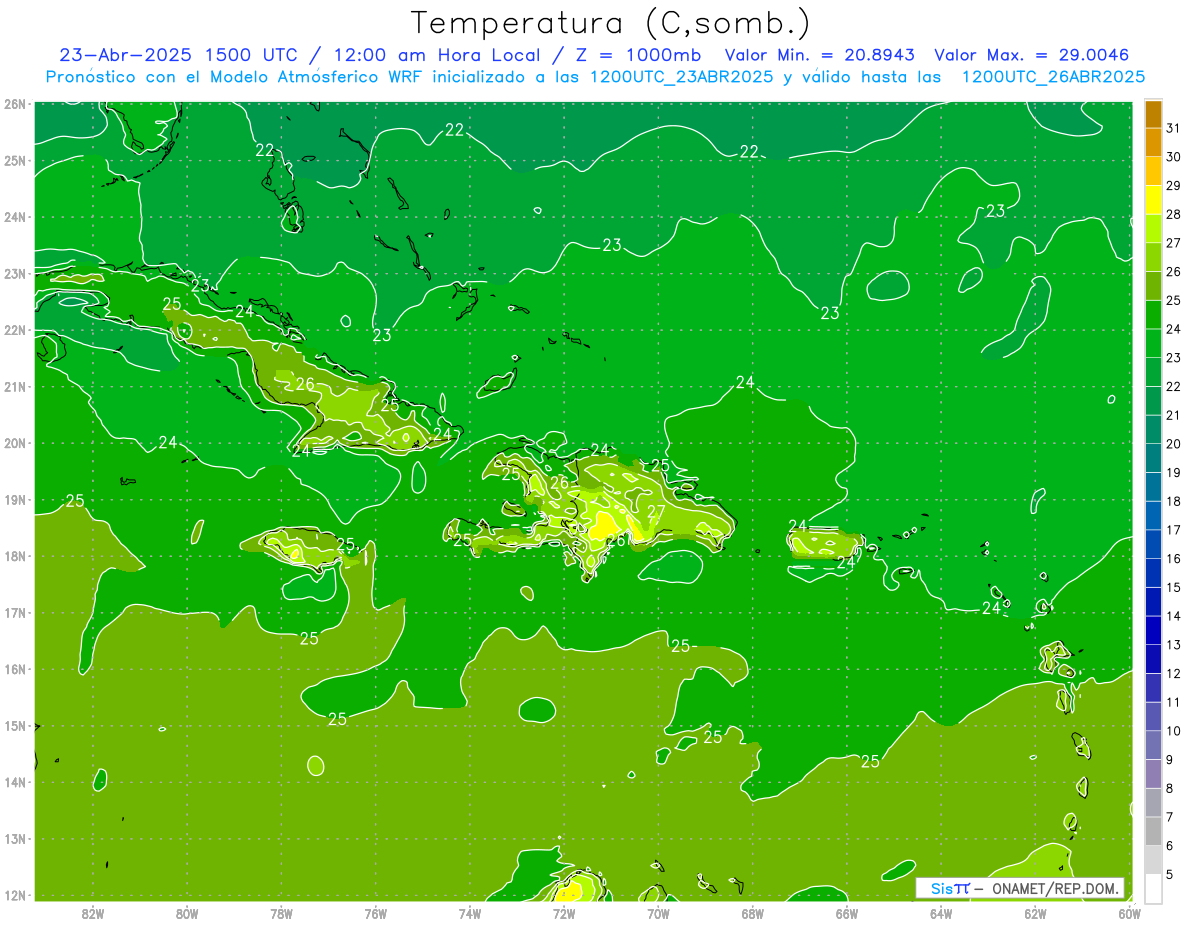Screen dimensions: 1200x927
Task: Click the 'Z = 1000mb' level text
Action: point(638,55)
